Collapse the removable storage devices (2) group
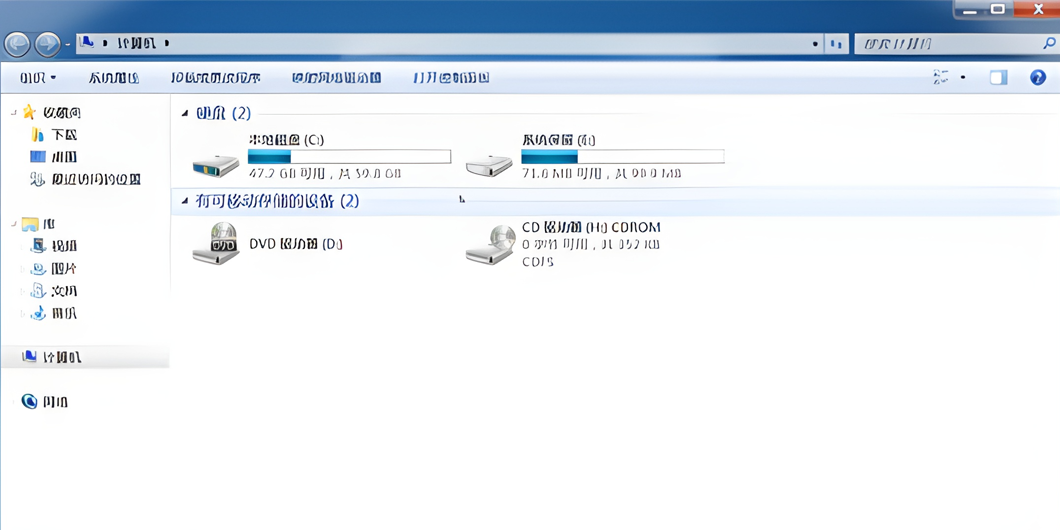 click(x=185, y=201)
